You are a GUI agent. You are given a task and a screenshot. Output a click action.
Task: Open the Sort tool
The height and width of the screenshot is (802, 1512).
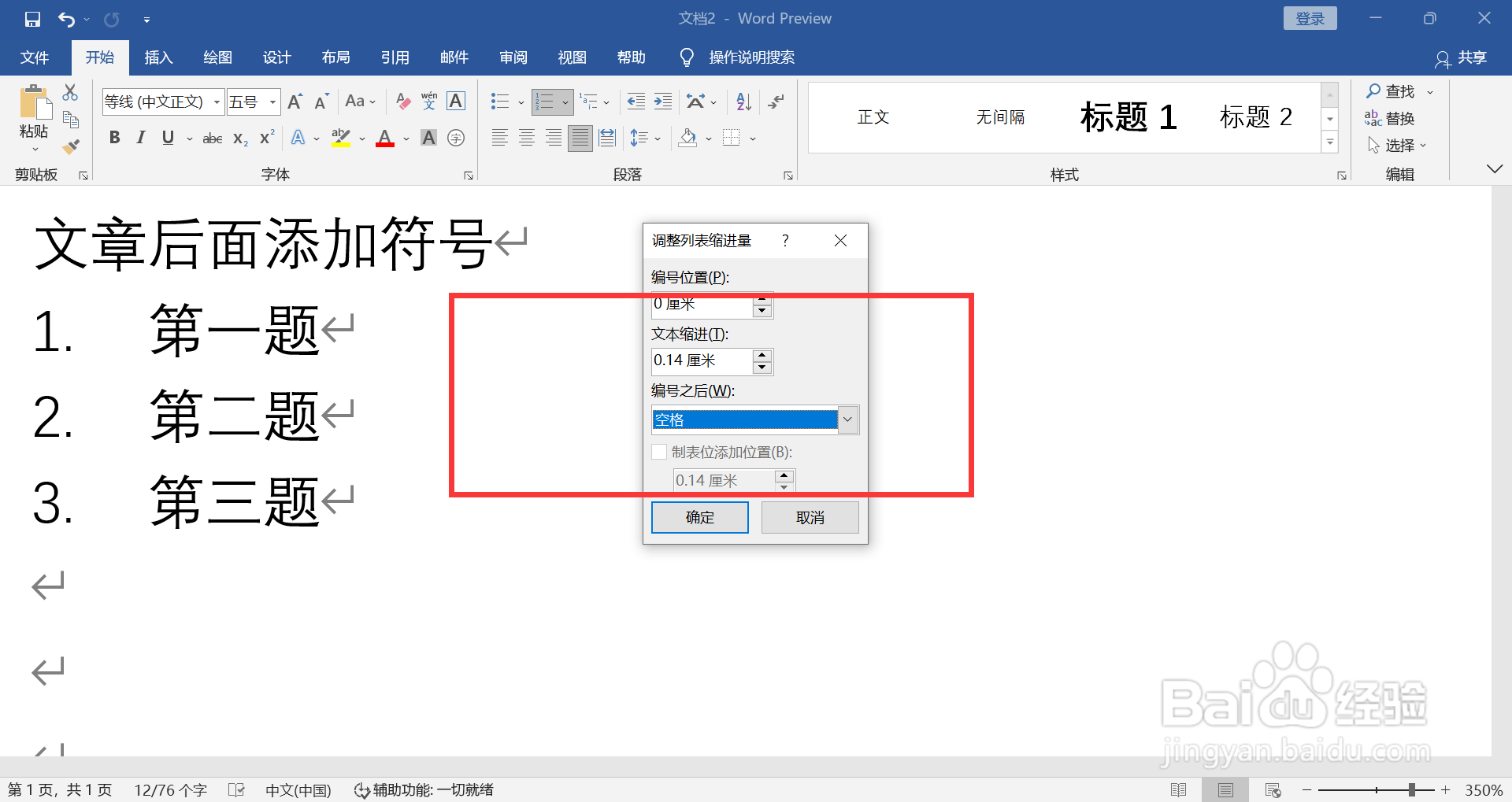point(741,101)
